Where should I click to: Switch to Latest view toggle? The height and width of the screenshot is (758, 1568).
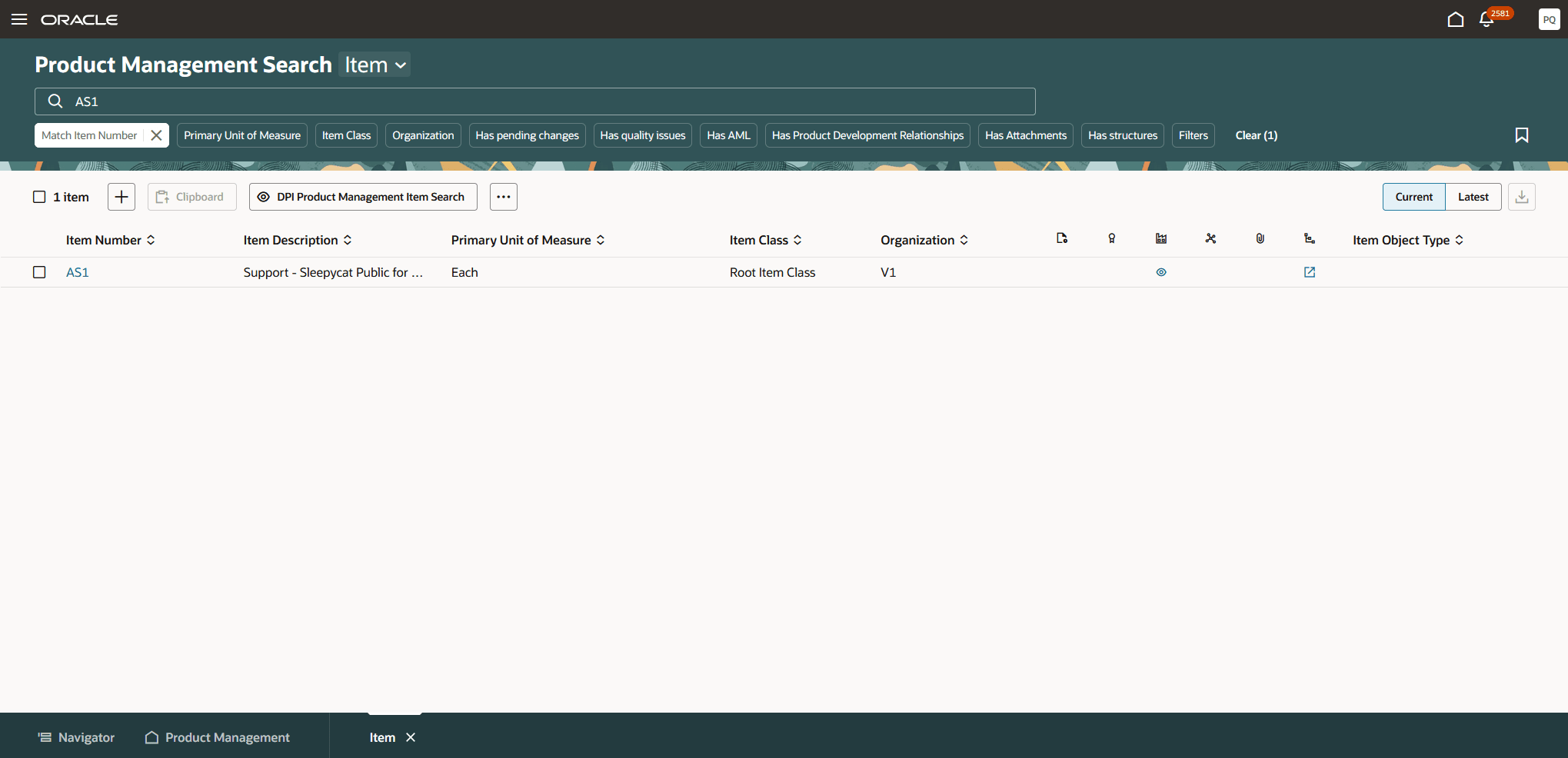click(1473, 197)
